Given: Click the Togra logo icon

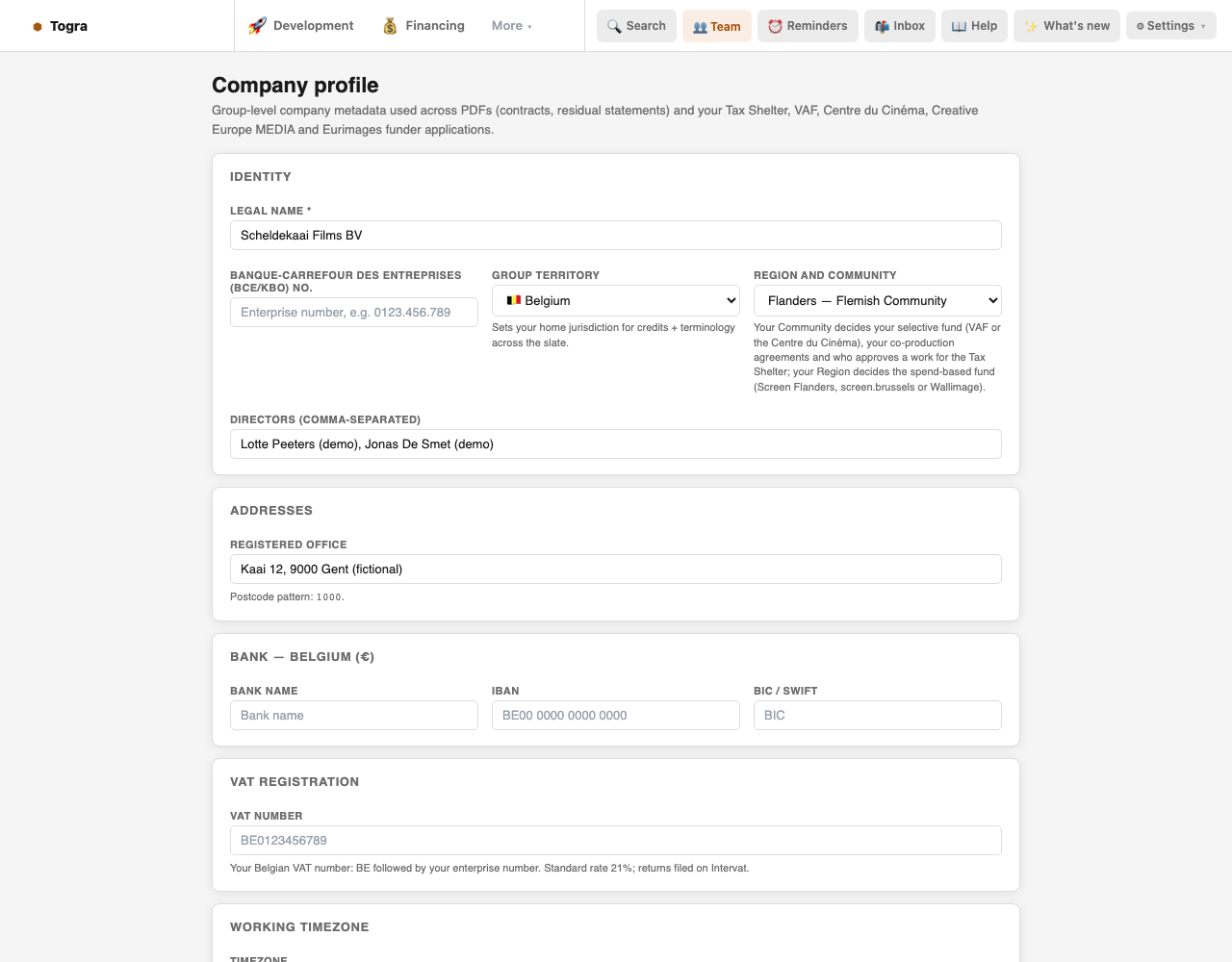Looking at the screenshot, I should click(x=38, y=27).
